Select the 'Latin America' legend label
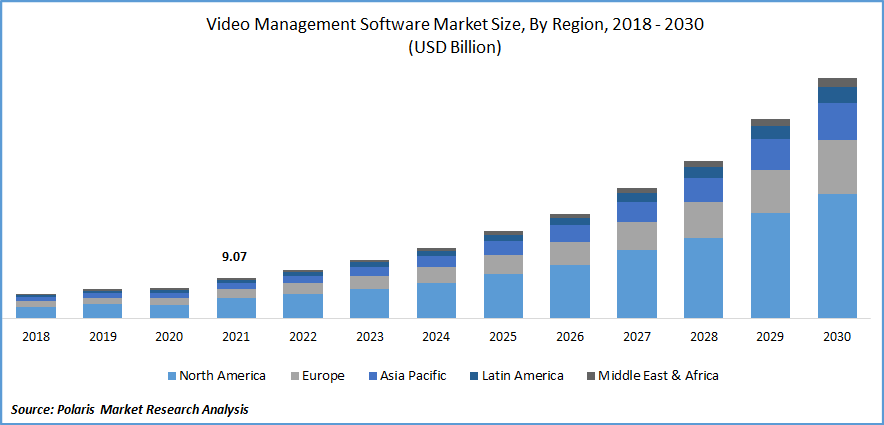This screenshot has width=884, height=425. tap(522, 376)
